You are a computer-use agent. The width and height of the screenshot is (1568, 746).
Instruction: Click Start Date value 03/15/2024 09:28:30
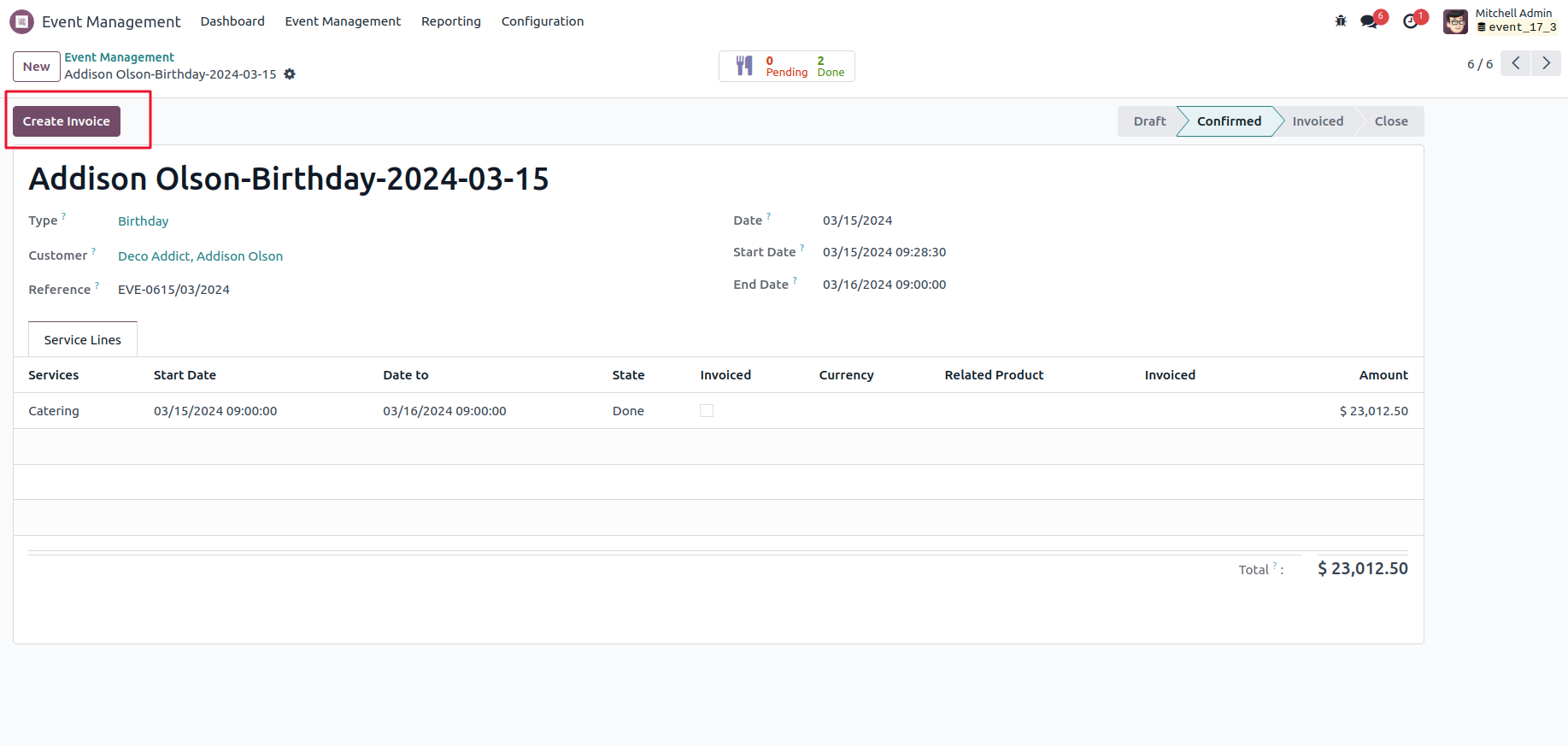884,252
